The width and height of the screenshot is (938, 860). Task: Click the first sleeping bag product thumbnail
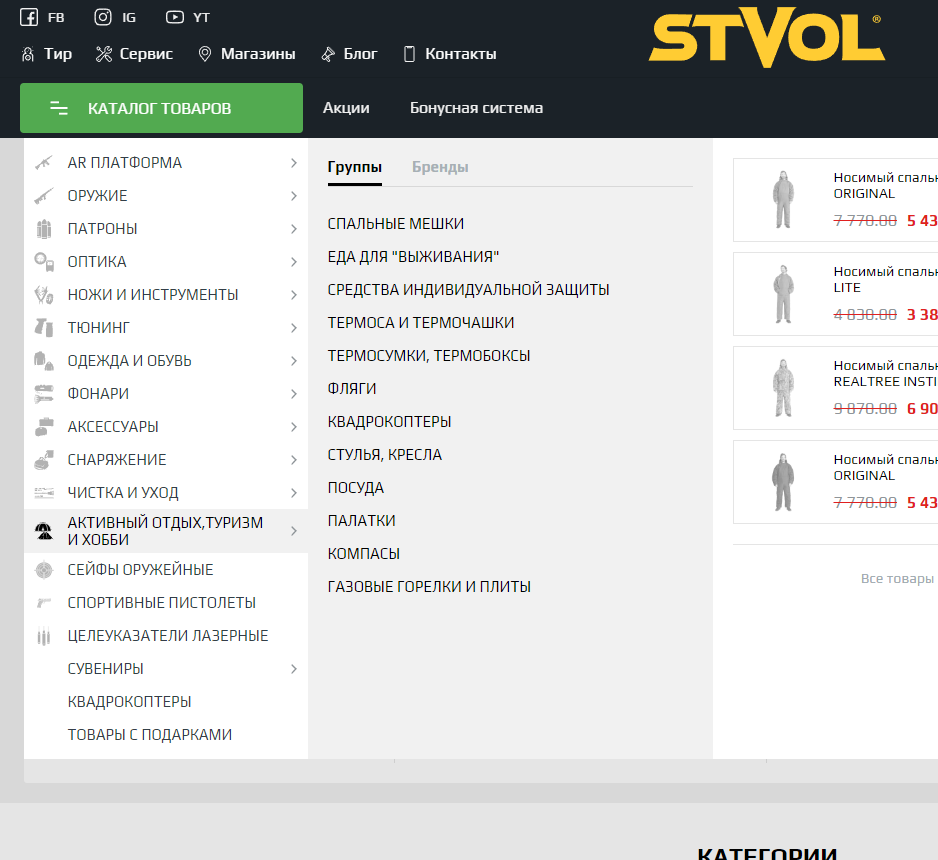click(782, 200)
